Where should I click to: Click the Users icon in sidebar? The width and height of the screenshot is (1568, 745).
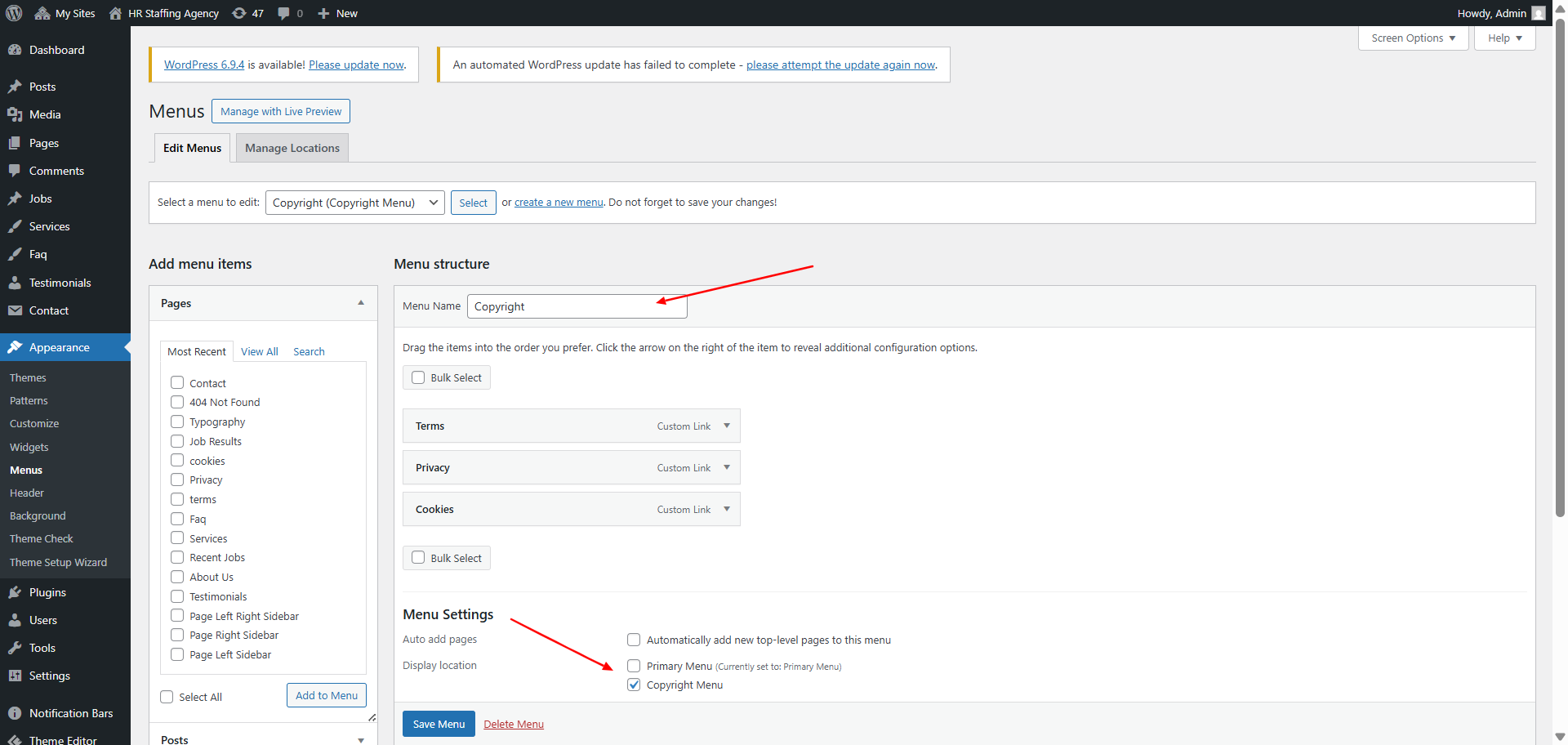[x=15, y=620]
